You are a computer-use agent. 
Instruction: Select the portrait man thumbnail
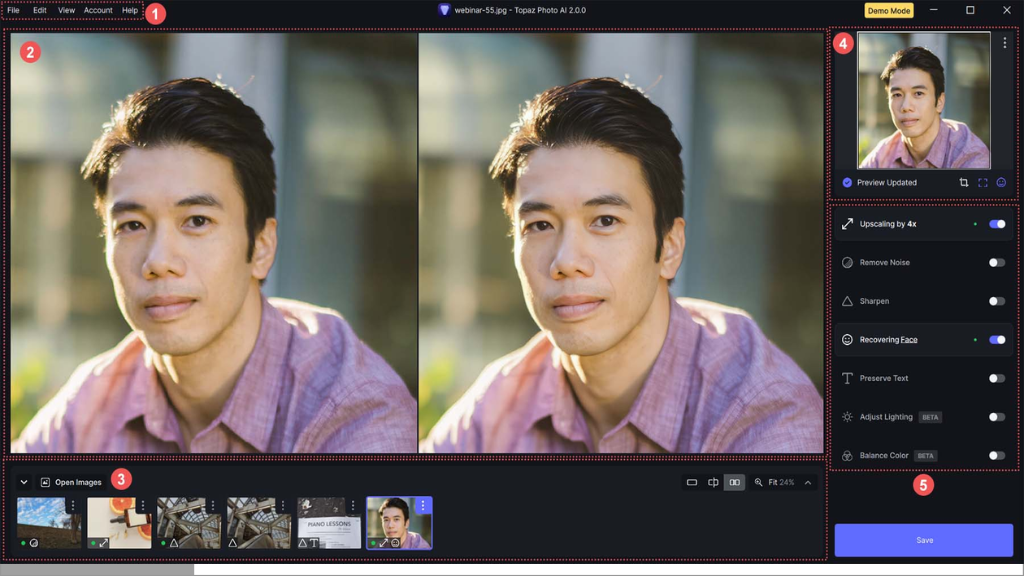tap(399, 522)
